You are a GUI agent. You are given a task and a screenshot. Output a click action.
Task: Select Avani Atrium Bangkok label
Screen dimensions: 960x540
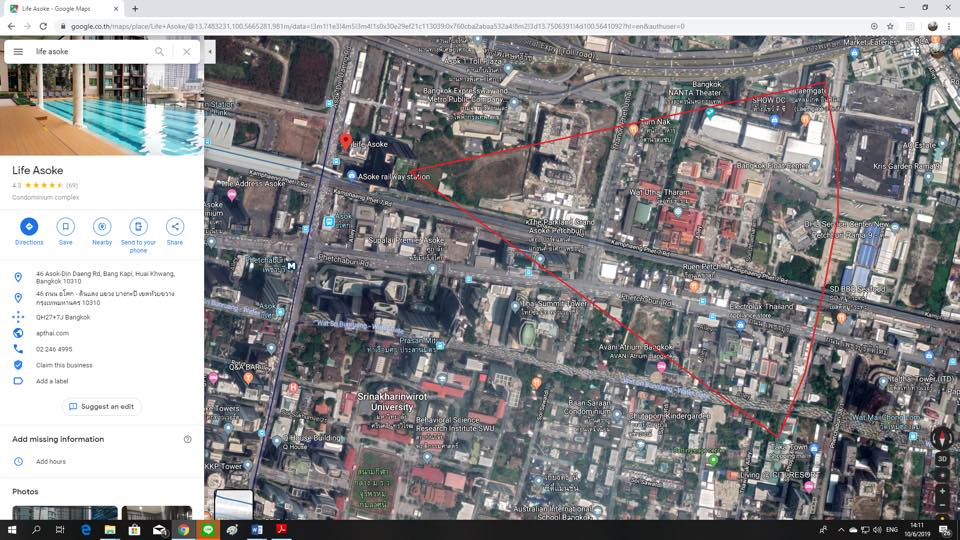[x=635, y=347]
